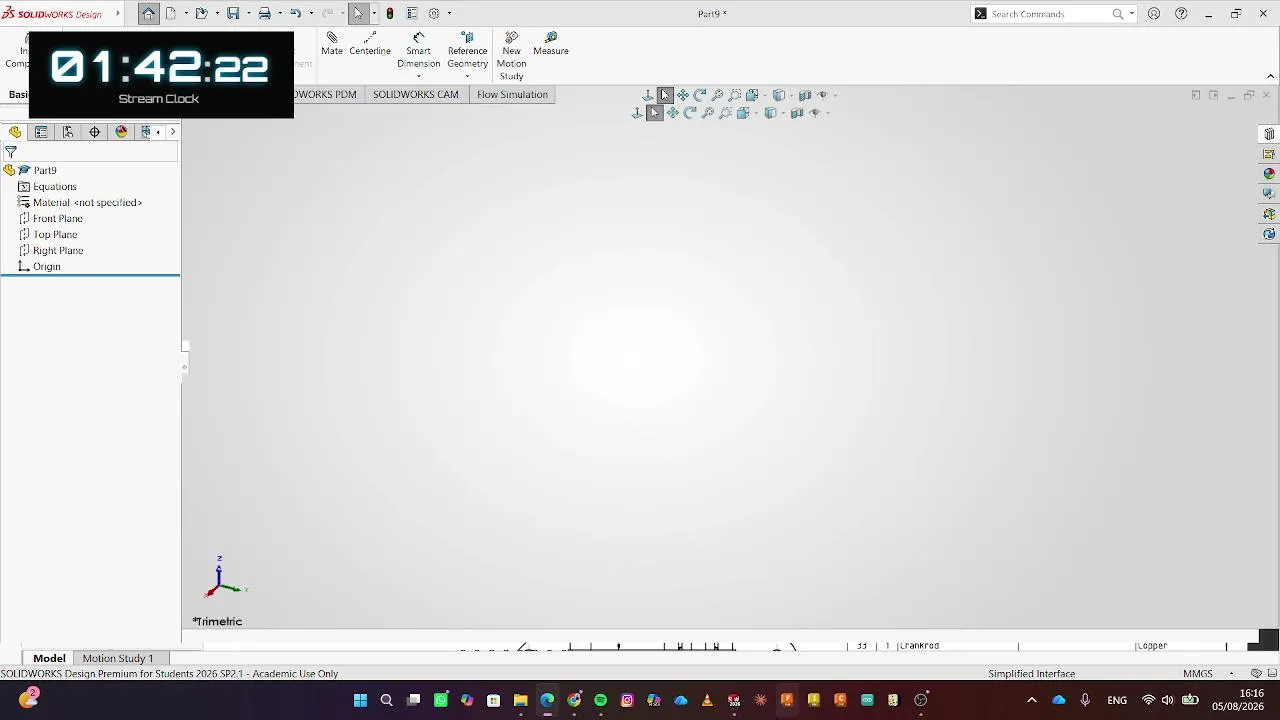Image resolution: width=1280 pixels, height=720 pixels.
Task: Switch to SOLIDWORKS CAM tab
Action: click(x=416, y=94)
